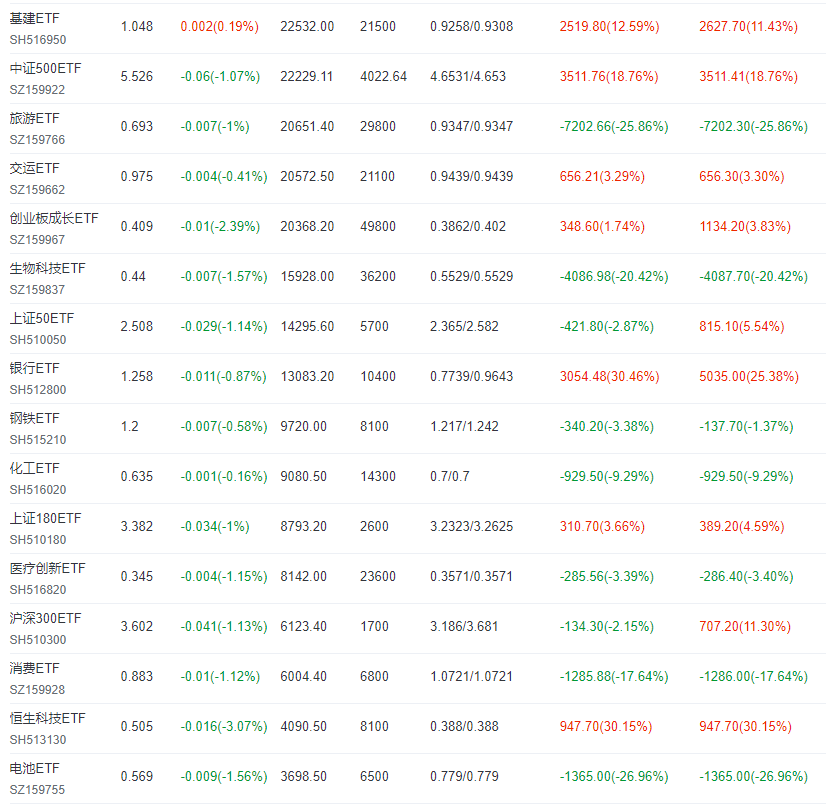Click stock code SZ159922
Screen dimensions: 826x806
(37, 90)
